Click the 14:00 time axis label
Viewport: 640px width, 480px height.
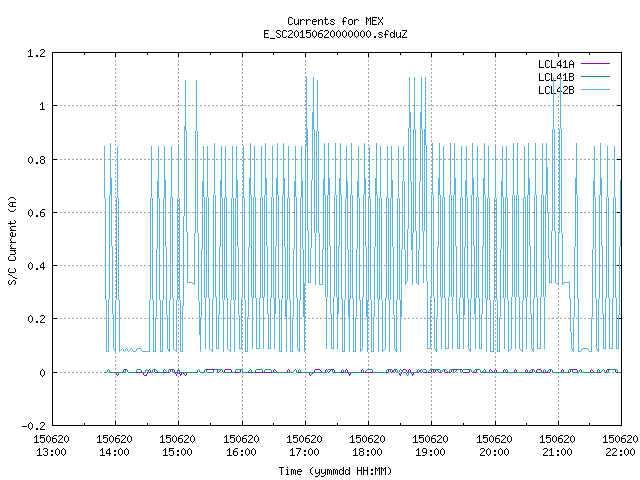pos(115,452)
